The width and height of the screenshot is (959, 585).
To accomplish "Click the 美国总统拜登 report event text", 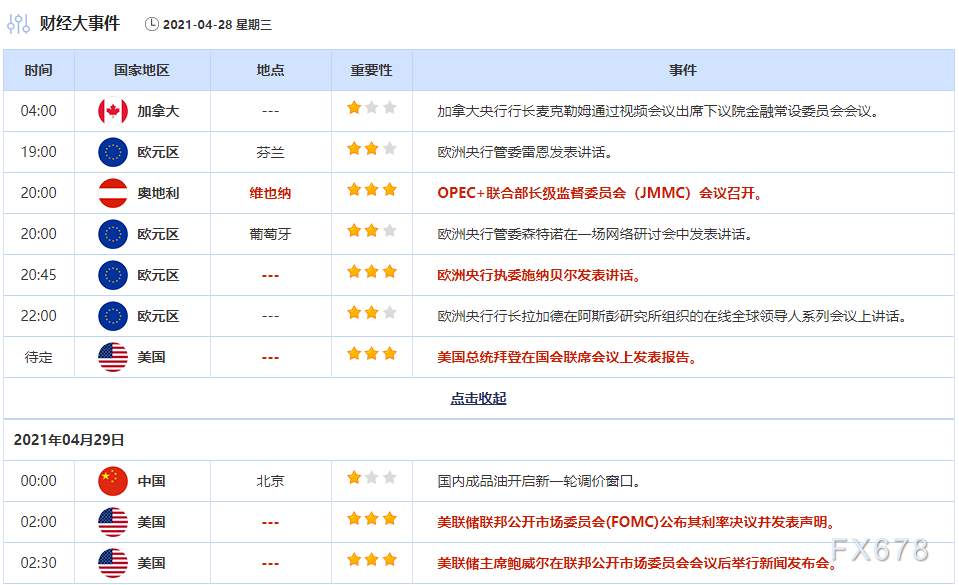I will pyautogui.click(x=567, y=357).
